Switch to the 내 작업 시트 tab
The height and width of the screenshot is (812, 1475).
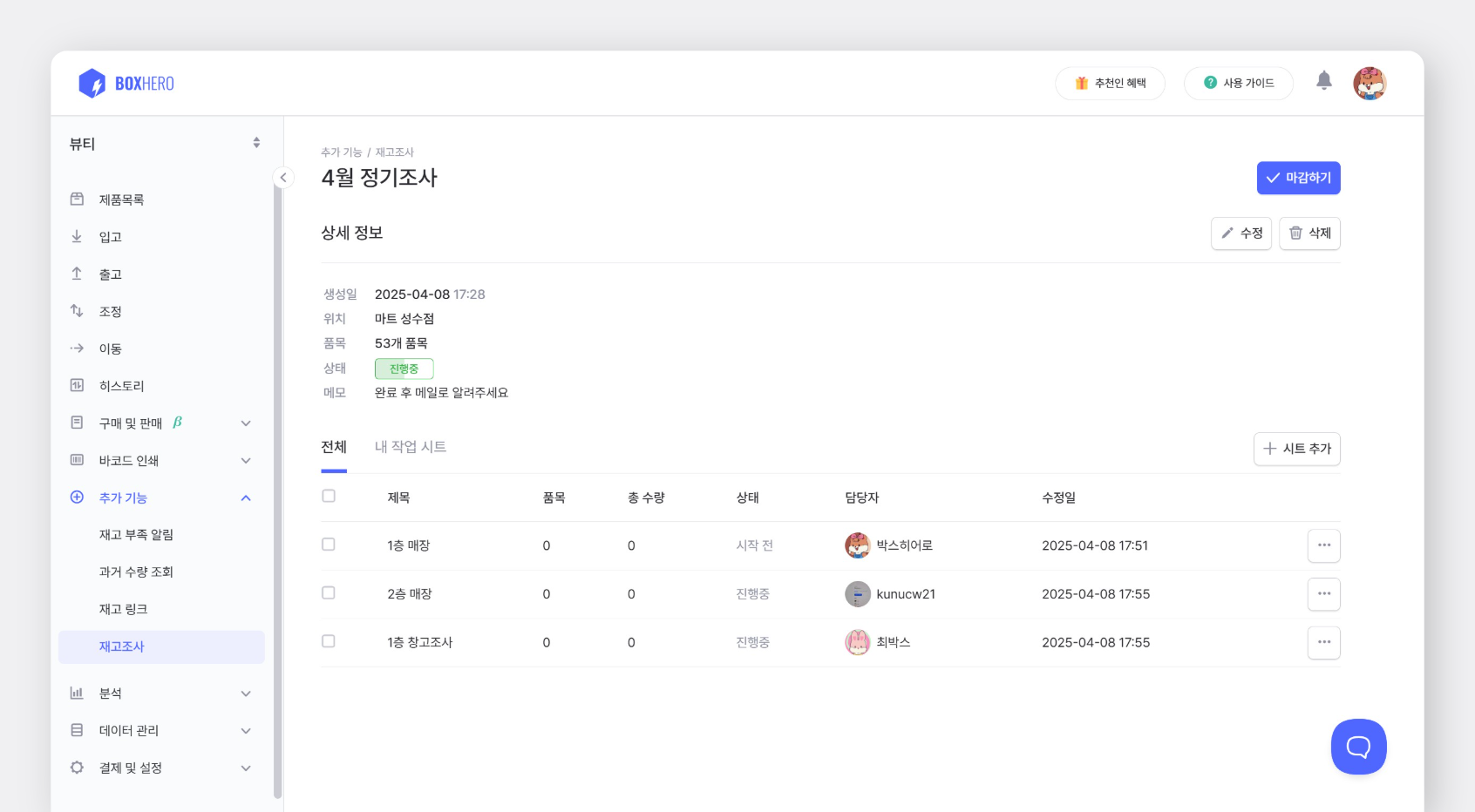[x=411, y=447]
